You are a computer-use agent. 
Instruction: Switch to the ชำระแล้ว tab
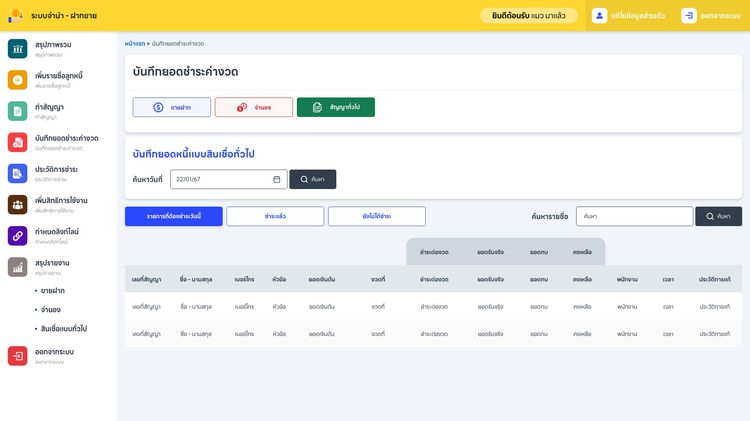click(x=275, y=216)
